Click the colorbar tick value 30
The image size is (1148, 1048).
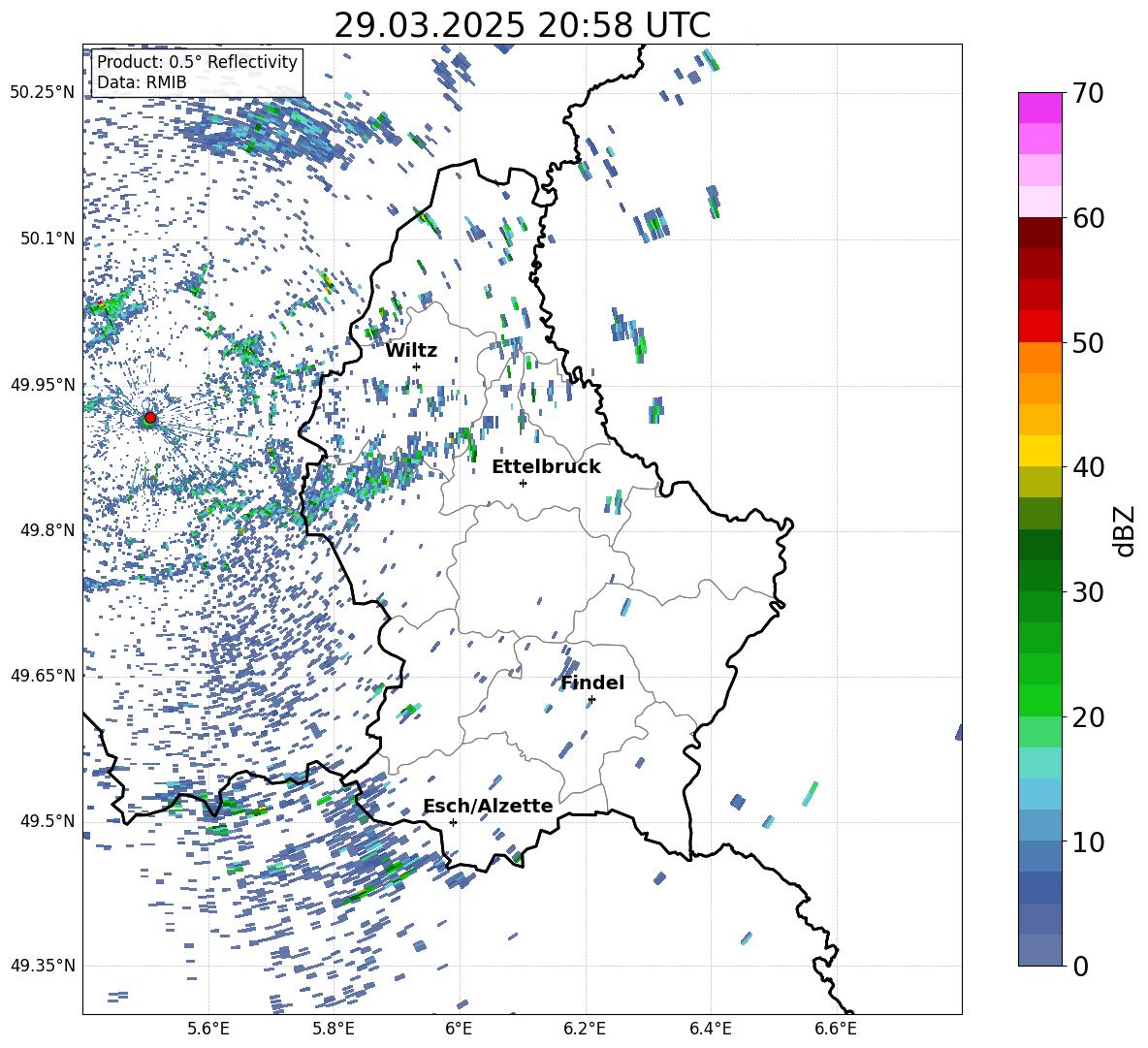click(x=1088, y=592)
